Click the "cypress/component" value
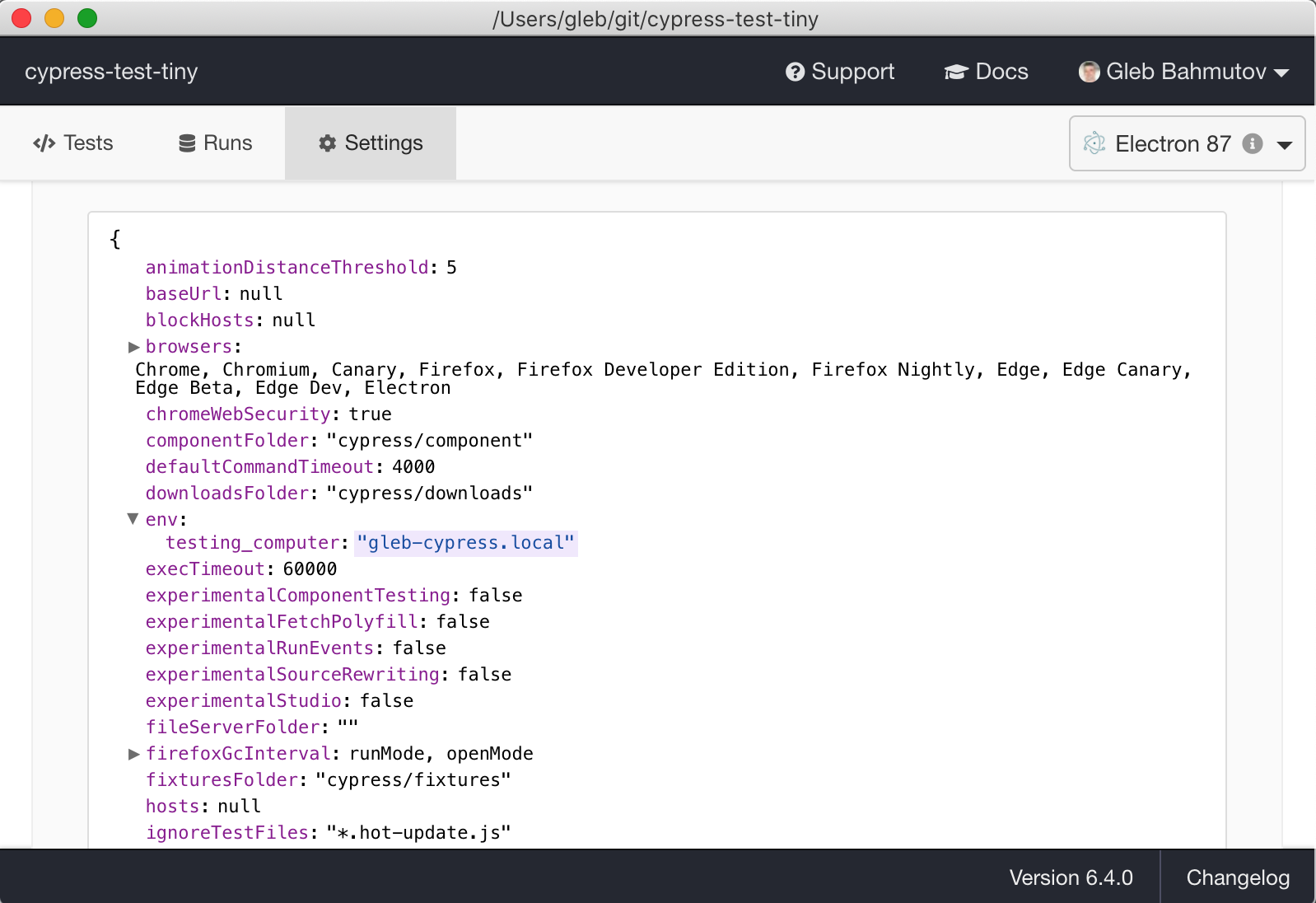The height and width of the screenshot is (903, 1316). [x=430, y=441]
